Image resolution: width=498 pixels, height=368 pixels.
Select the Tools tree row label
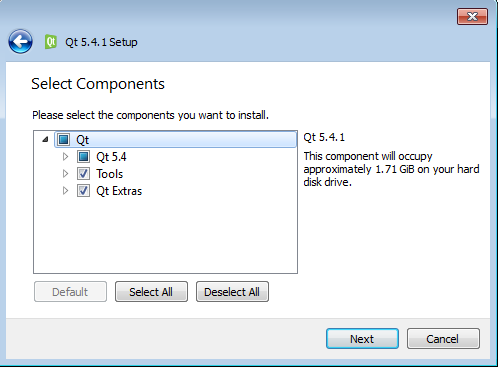pos(110,174)
